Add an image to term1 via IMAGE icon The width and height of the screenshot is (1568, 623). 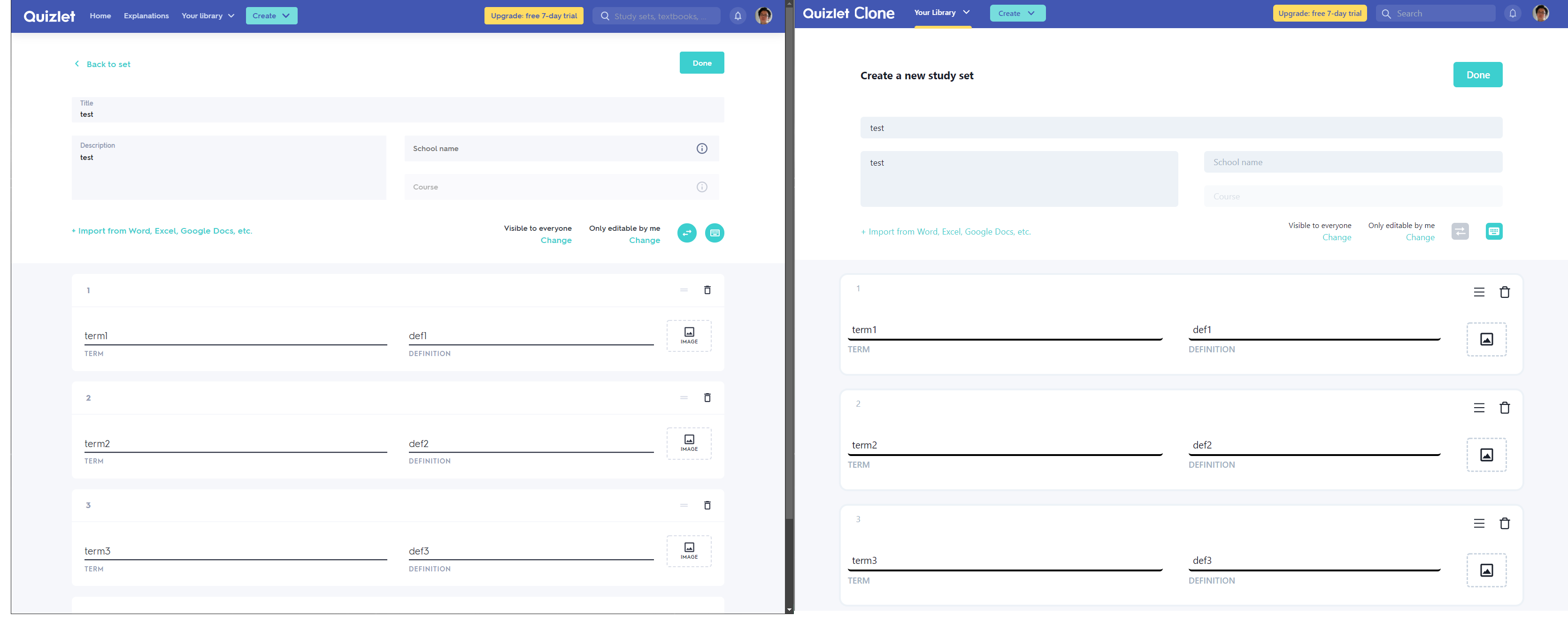tap(688, 335)
